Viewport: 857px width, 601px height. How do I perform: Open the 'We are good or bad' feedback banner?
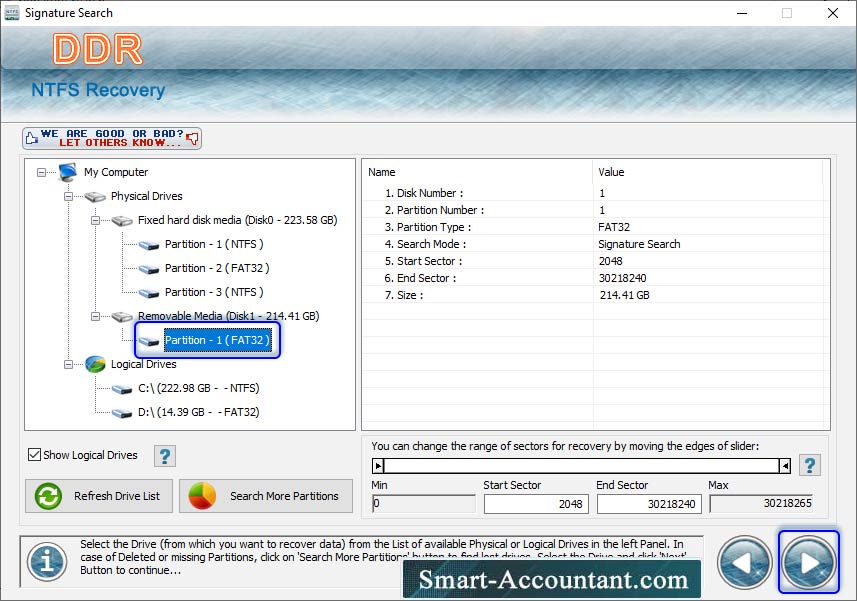[112, 138]
